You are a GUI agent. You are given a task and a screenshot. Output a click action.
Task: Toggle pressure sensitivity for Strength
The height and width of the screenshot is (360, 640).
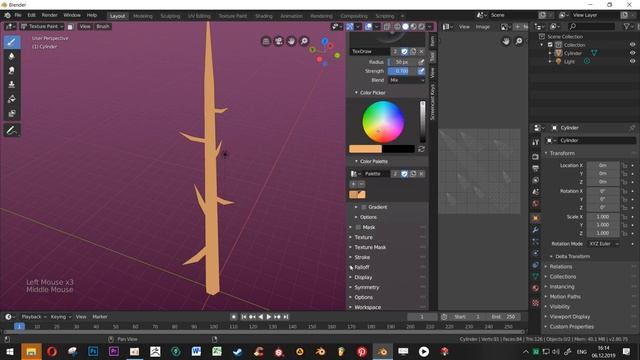click(421, 71)
